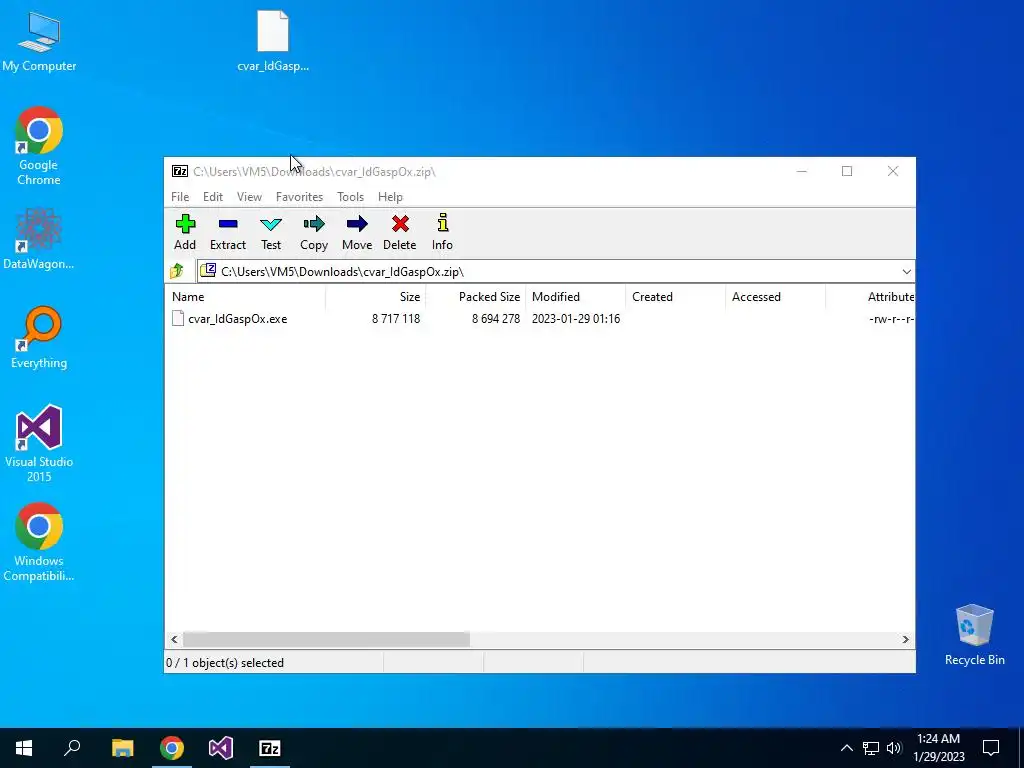
Task: Open the Favorites menu
Action: (x=300, y=197)
